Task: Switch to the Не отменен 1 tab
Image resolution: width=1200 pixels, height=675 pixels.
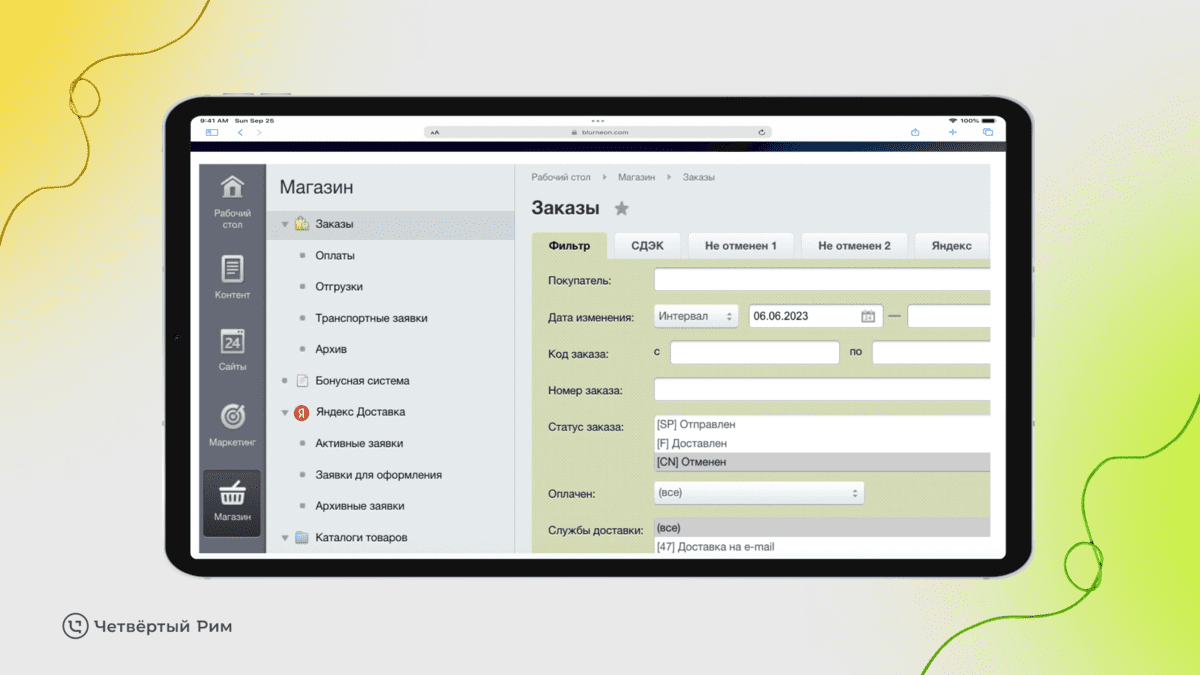Action: point(741,246)
